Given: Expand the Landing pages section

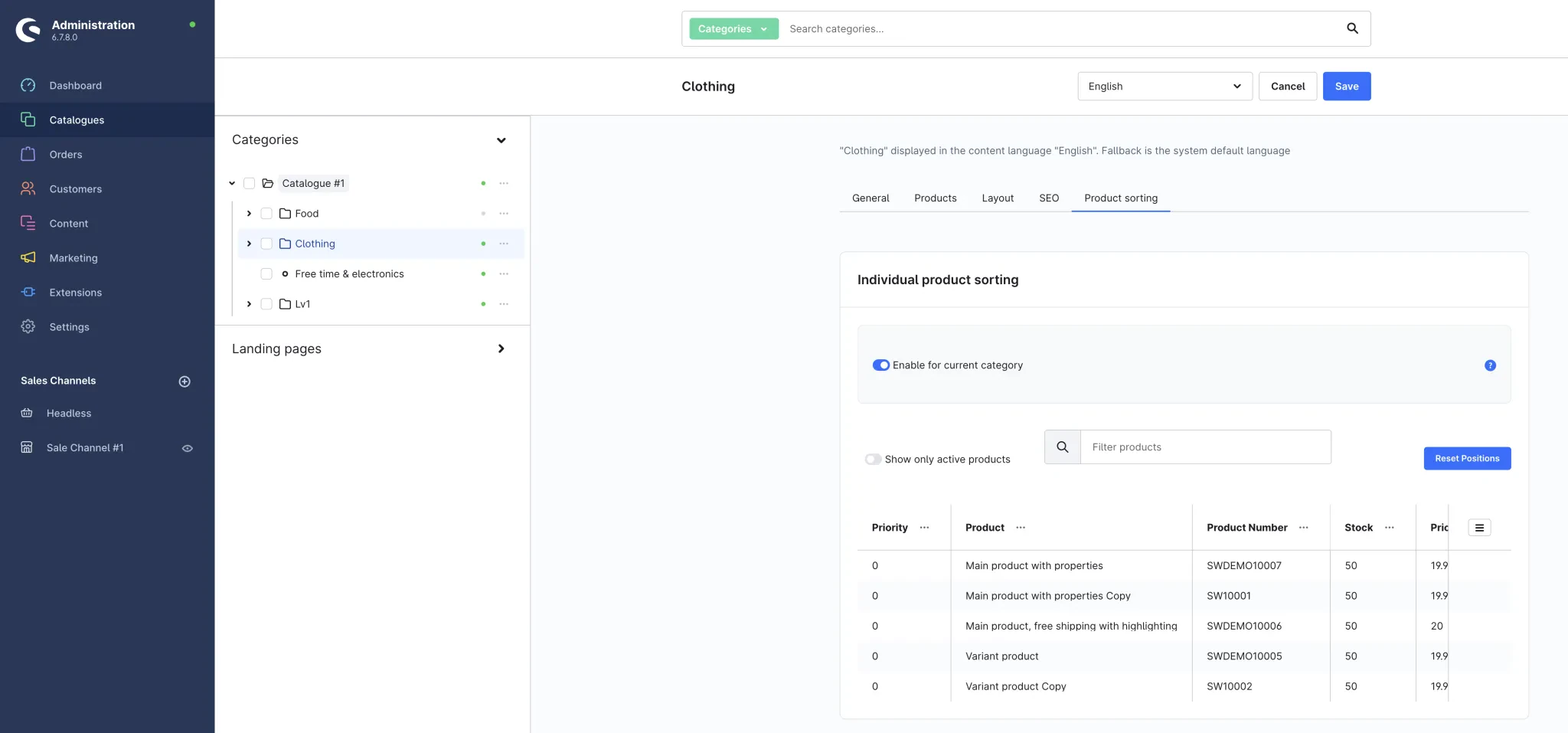Looking at the screenshot, I should click(501, 349).
